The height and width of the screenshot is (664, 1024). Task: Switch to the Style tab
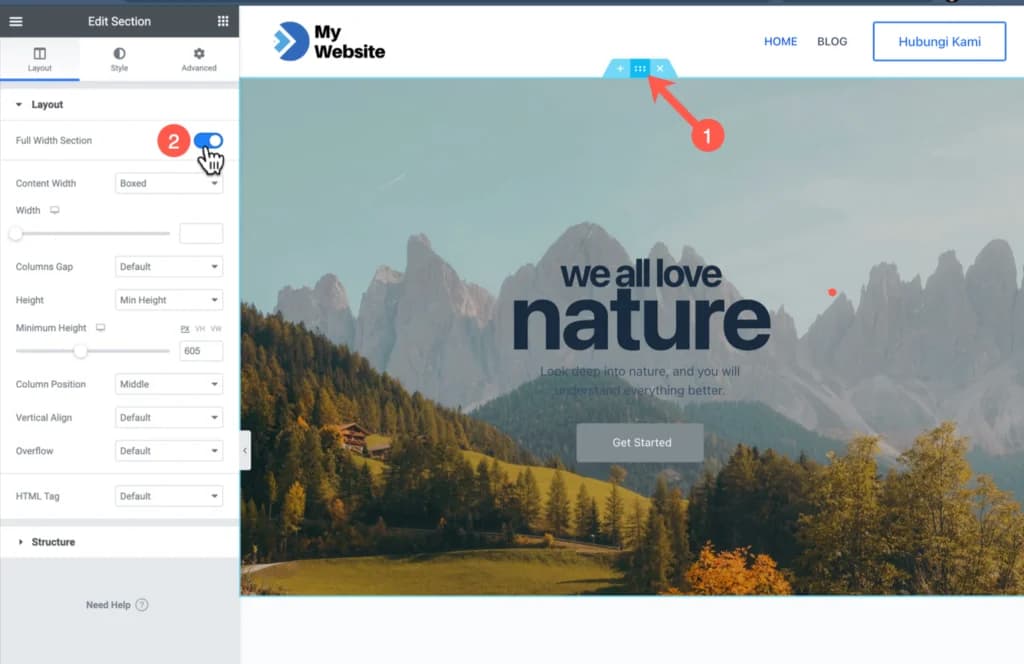pos(118,60)
